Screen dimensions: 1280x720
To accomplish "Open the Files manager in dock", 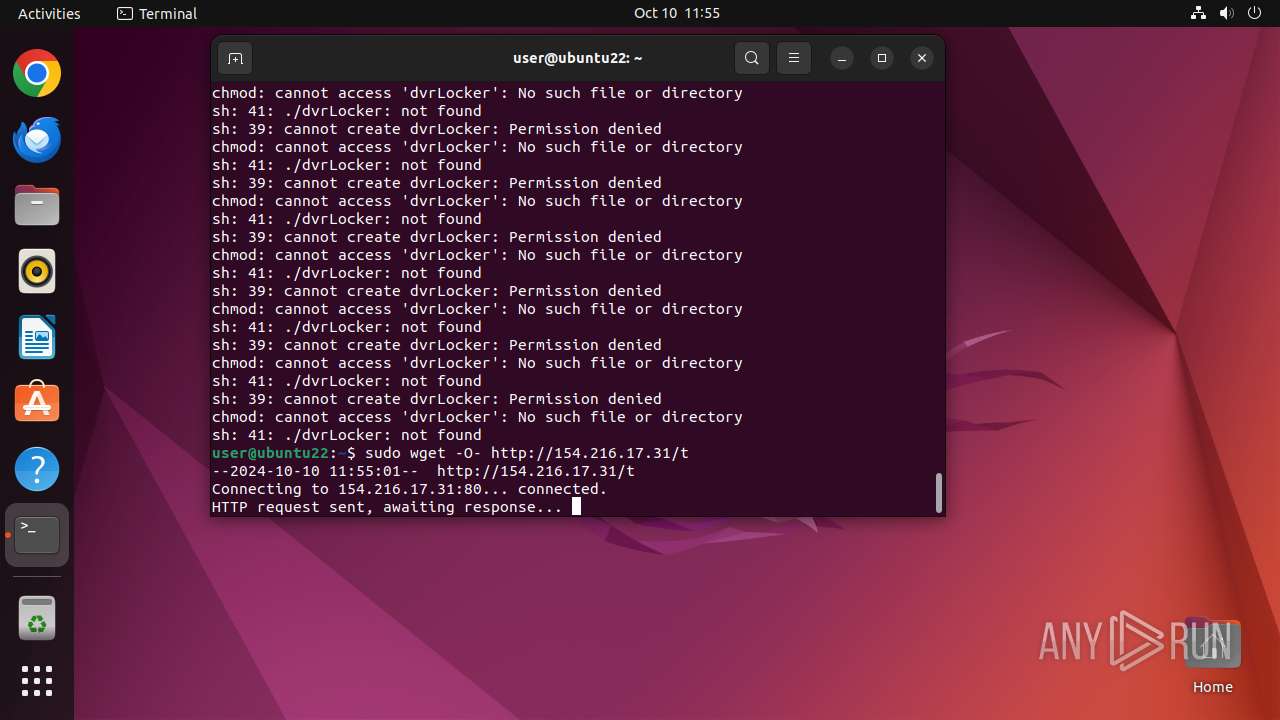I will (37, 206).
